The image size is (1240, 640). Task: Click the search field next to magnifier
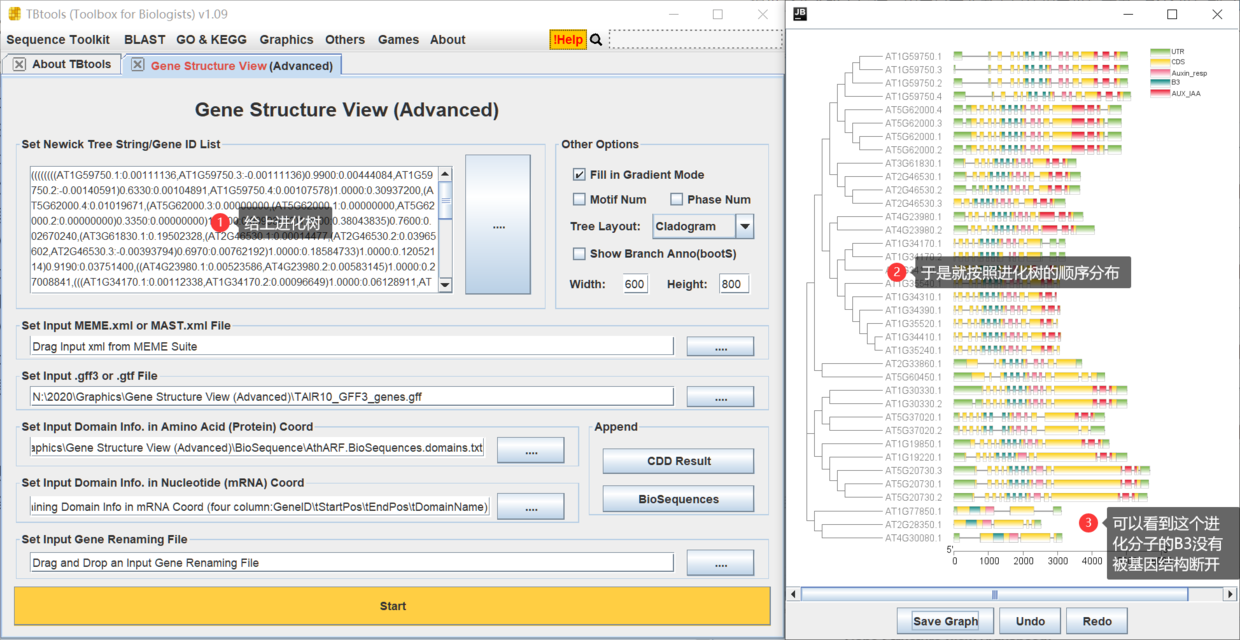tap(695, 40)
